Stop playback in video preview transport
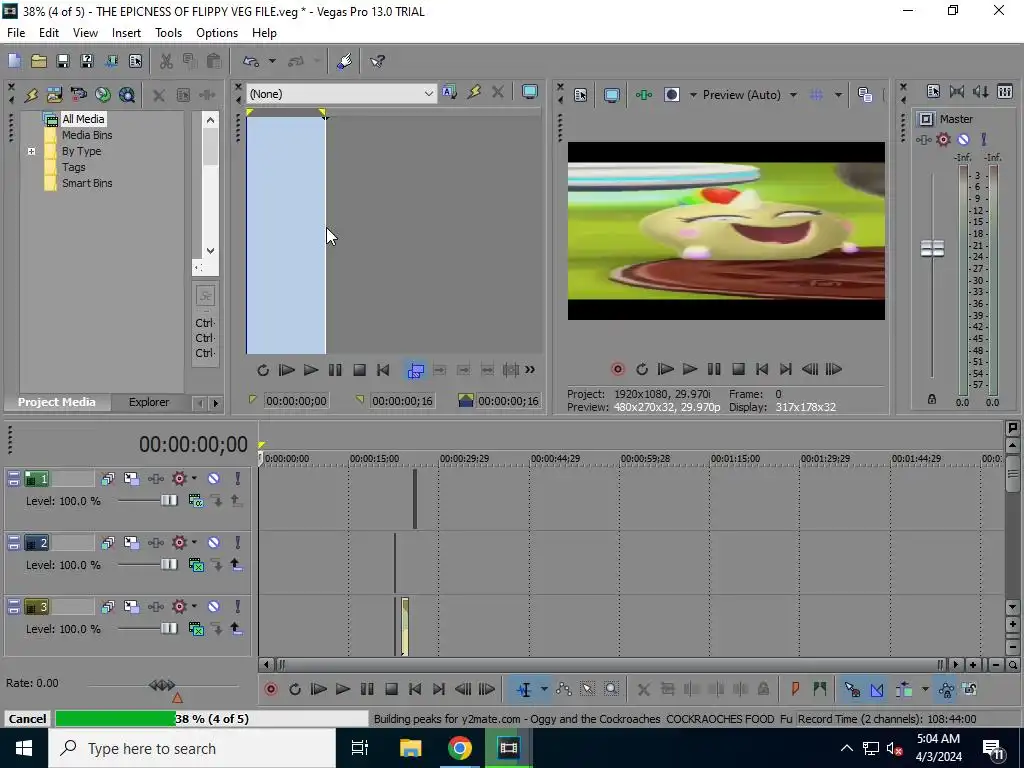This screenshot has width=1024, height=768. point(738,370)
